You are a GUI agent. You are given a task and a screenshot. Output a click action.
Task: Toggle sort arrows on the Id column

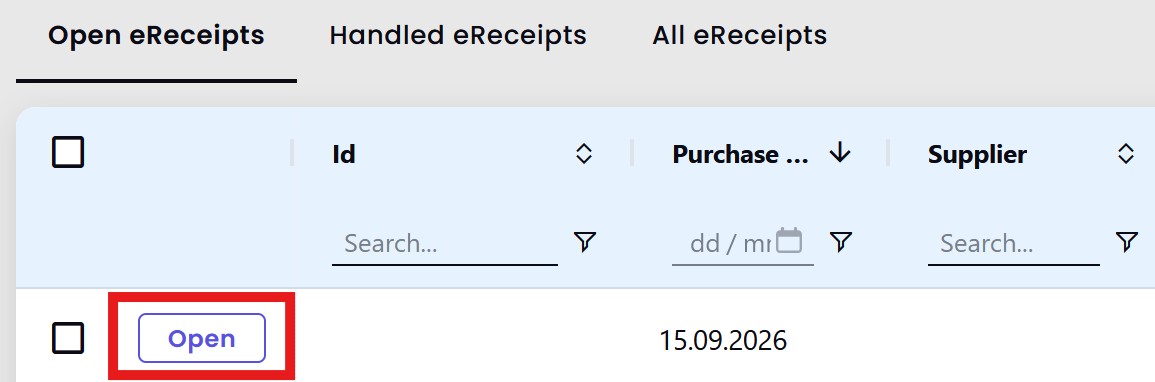[583, 154]
